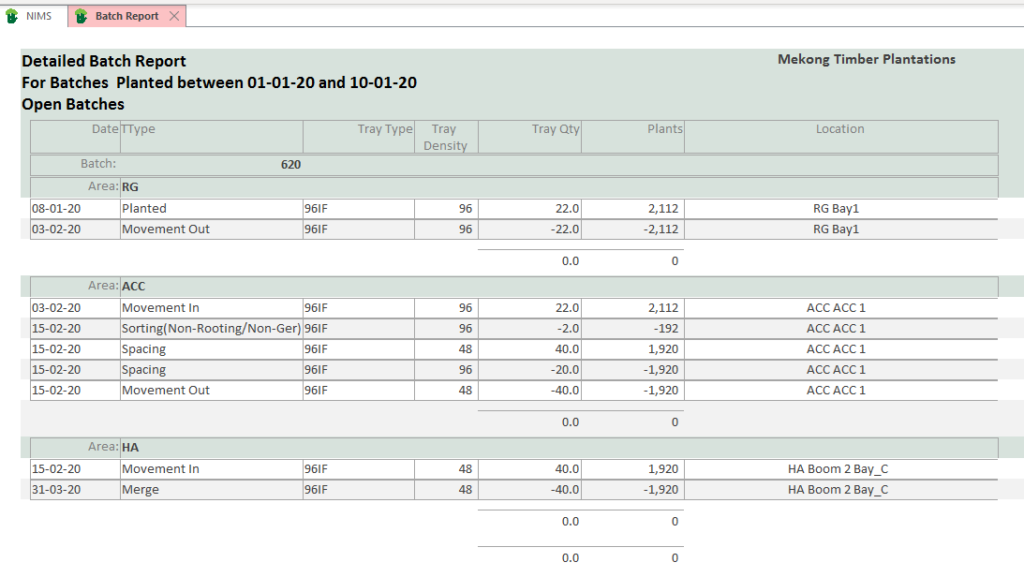
Task: Click the Batch Report tab icon
Action: (x=81, y=16)
